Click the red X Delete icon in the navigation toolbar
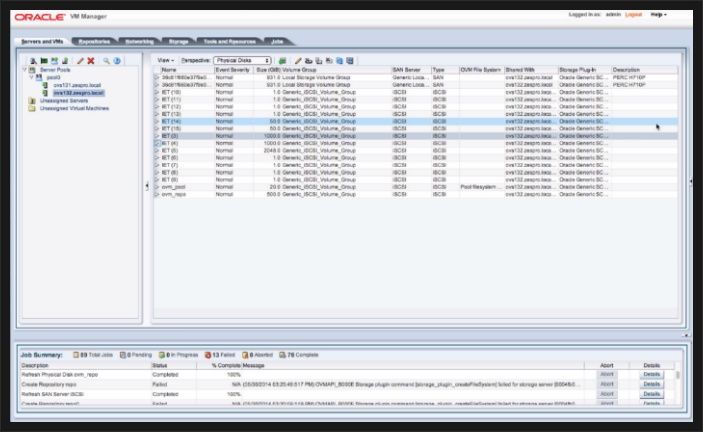Image resolution: width=703 pixels, height=432 pixels. [x=91, y=61]
